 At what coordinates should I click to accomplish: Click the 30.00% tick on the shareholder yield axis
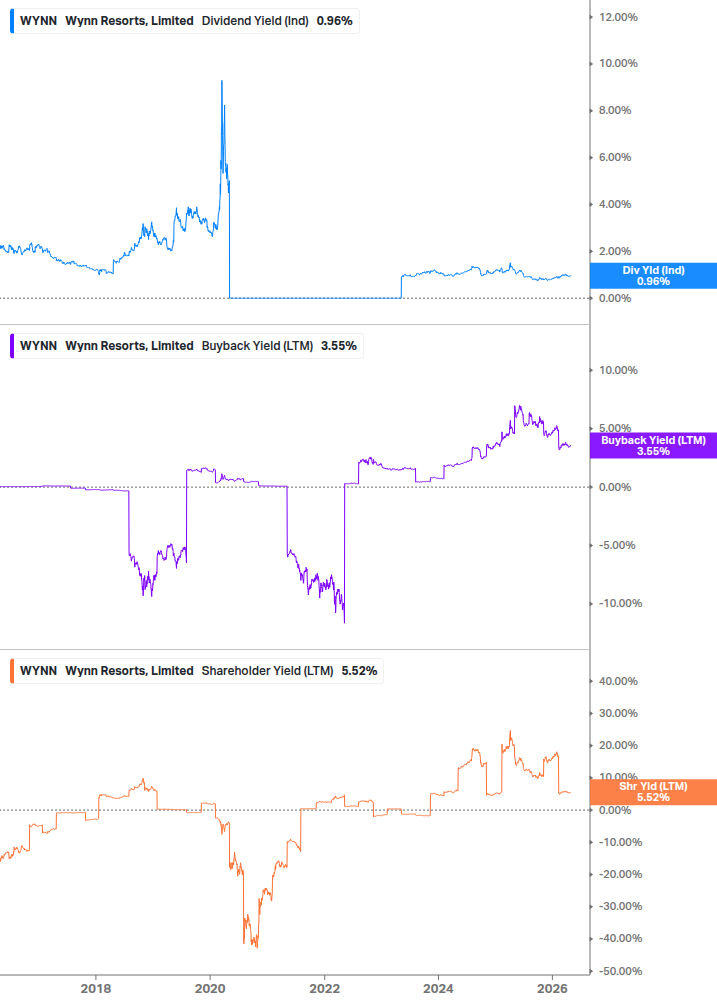[x=618, y=713]
